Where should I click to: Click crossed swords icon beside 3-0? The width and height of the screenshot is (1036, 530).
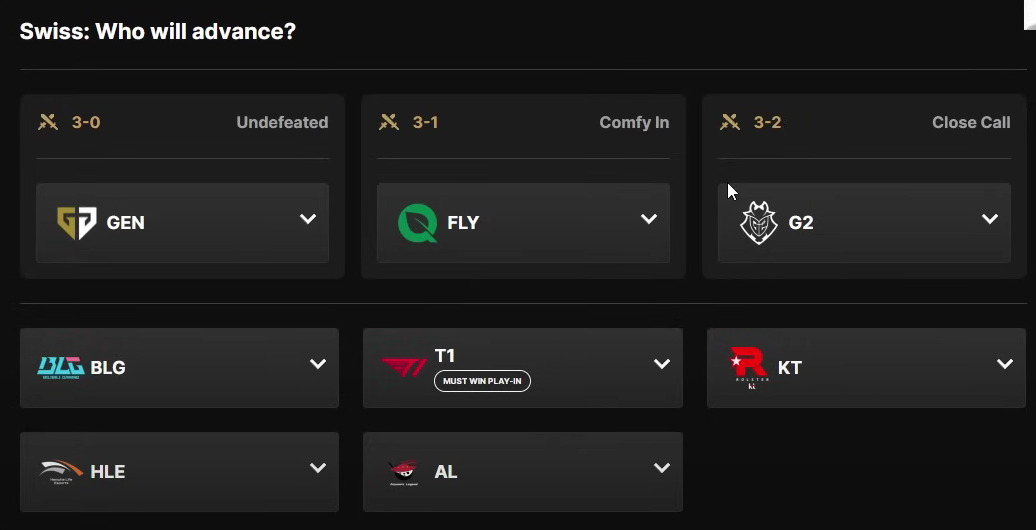coord(48,123)
